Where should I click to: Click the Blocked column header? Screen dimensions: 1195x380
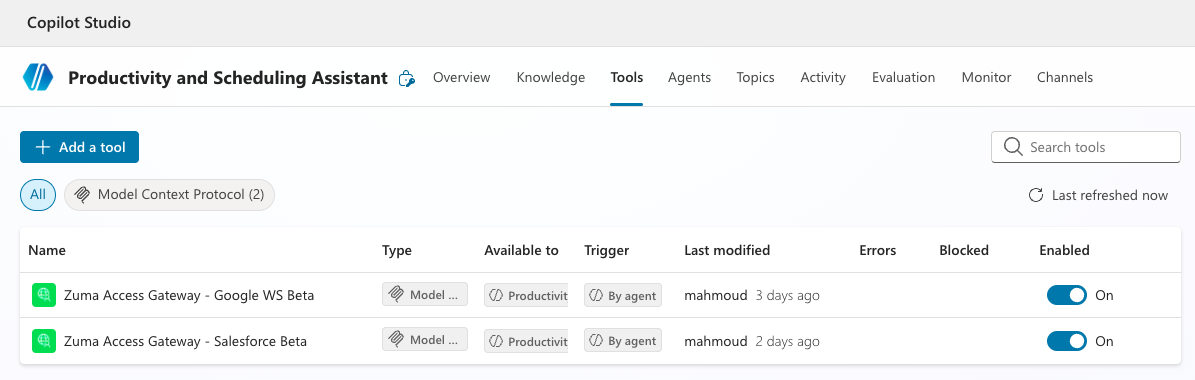tap(964, 250)
